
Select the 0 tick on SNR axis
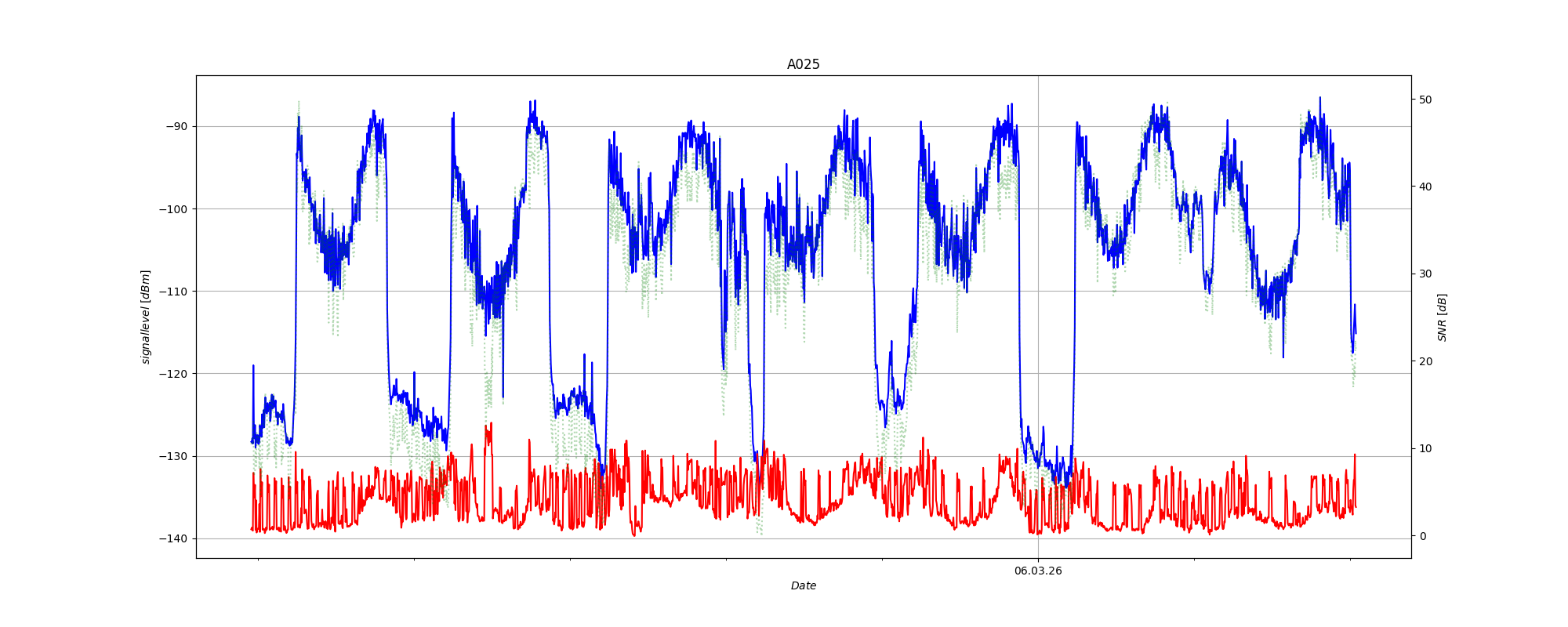point(1422,536)
